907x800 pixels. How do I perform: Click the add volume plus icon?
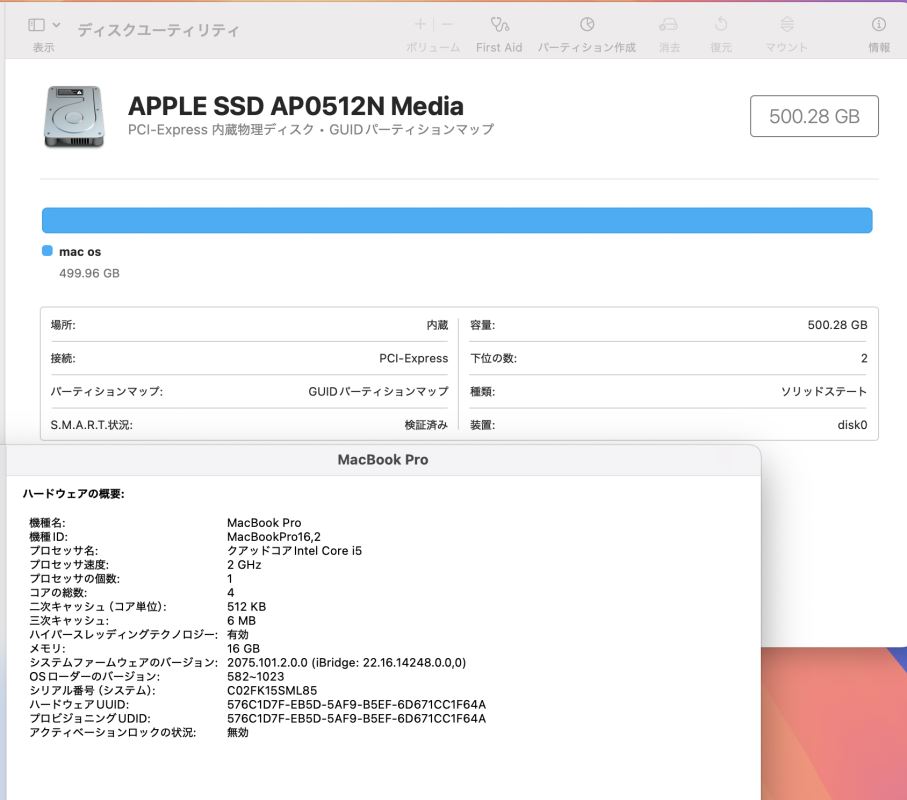421,24
